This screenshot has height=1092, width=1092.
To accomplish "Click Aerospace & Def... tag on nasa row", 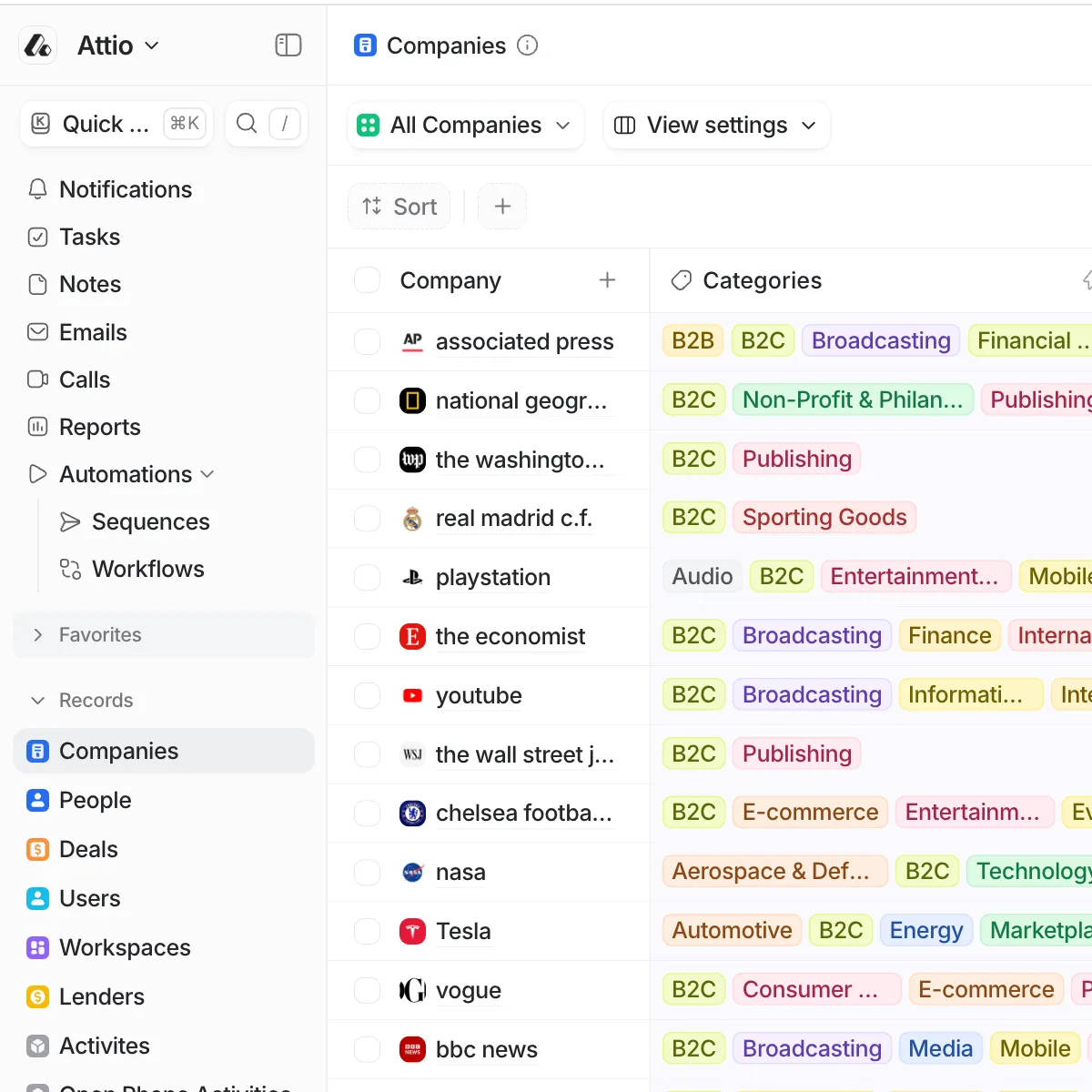I will [775, 871].
